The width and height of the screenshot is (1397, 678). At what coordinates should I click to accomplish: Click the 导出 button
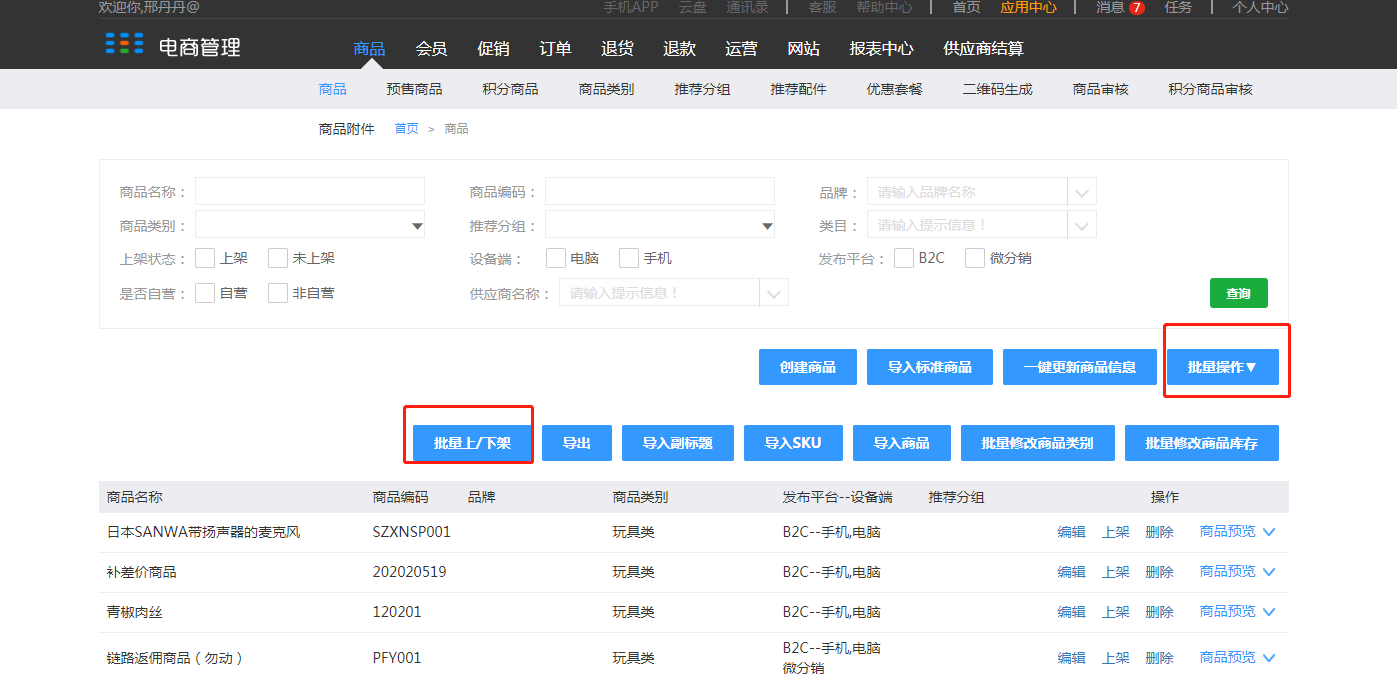pos(577,443)
